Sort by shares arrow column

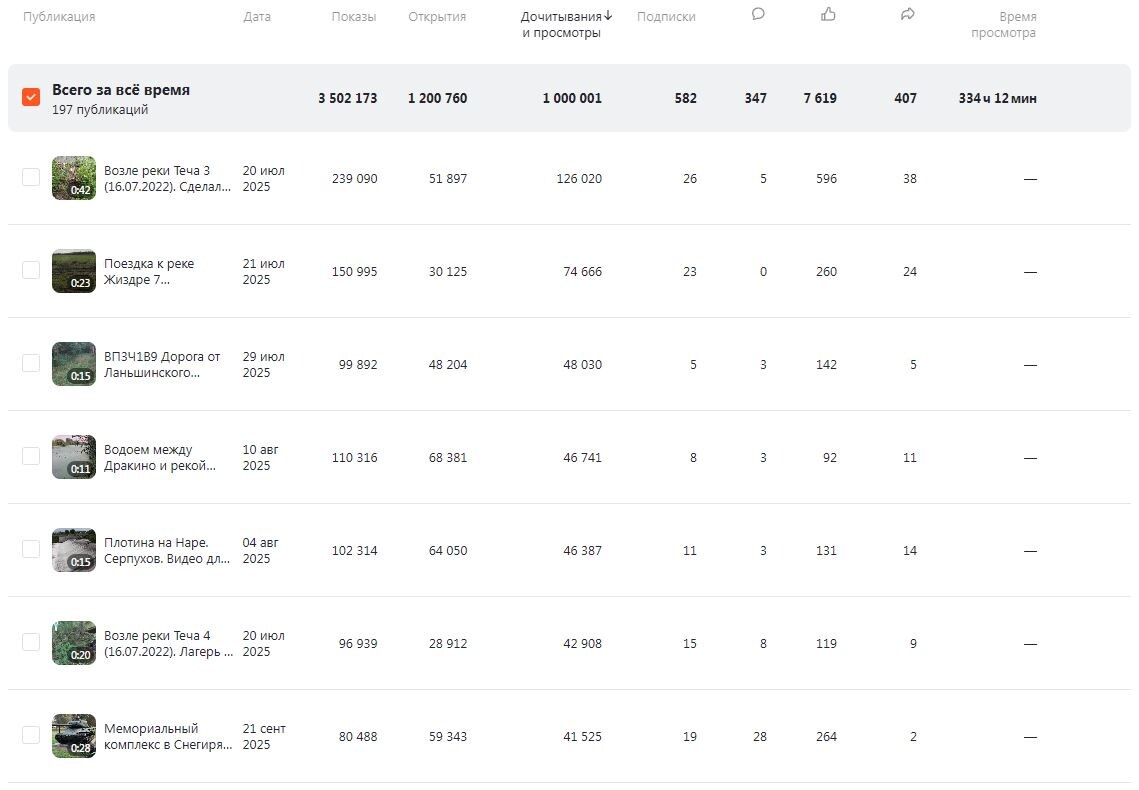point(908,15)
